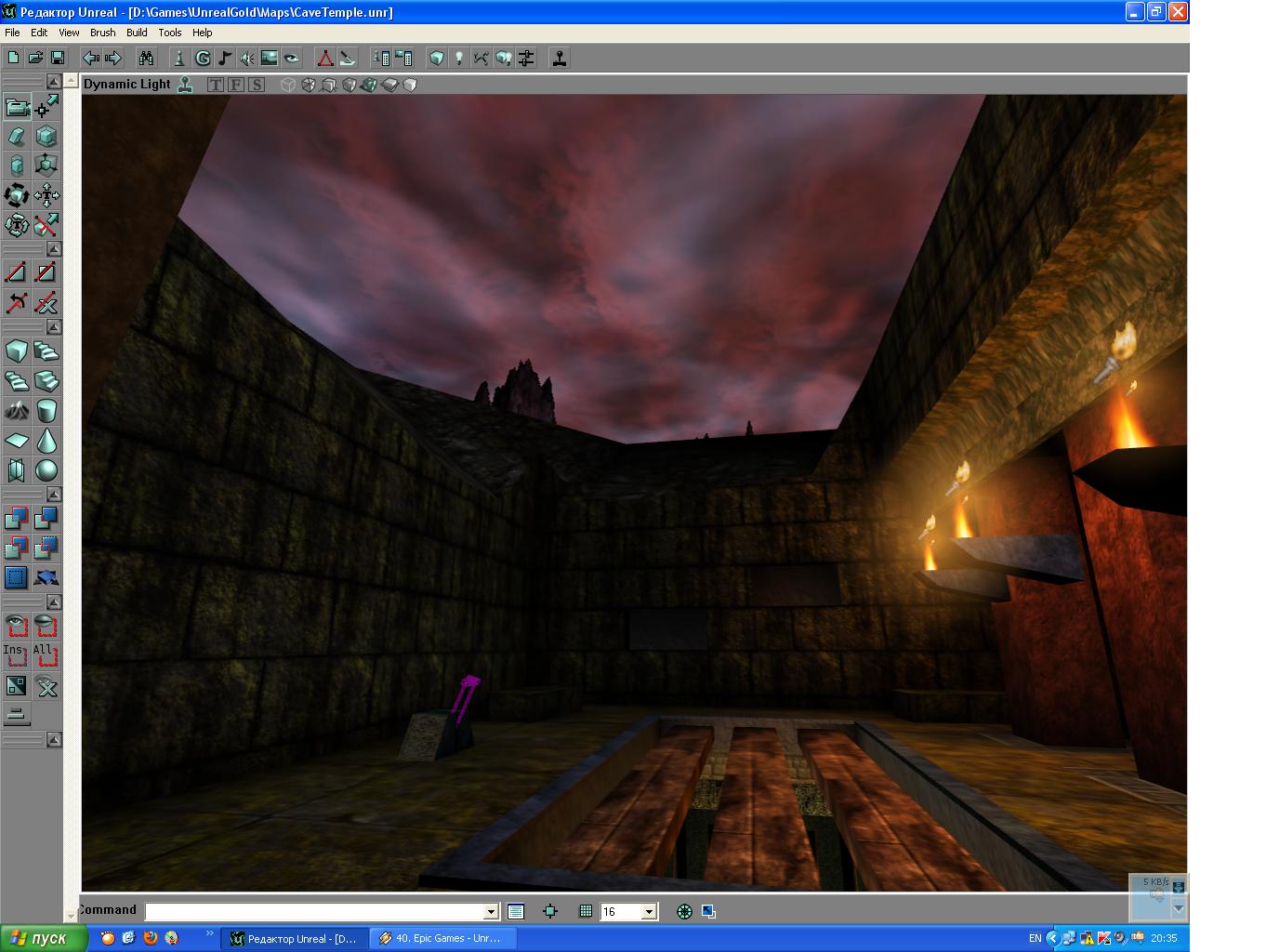Open the Brush menu
This screenshot has width=1266, height=952.
tap(102, 33)
